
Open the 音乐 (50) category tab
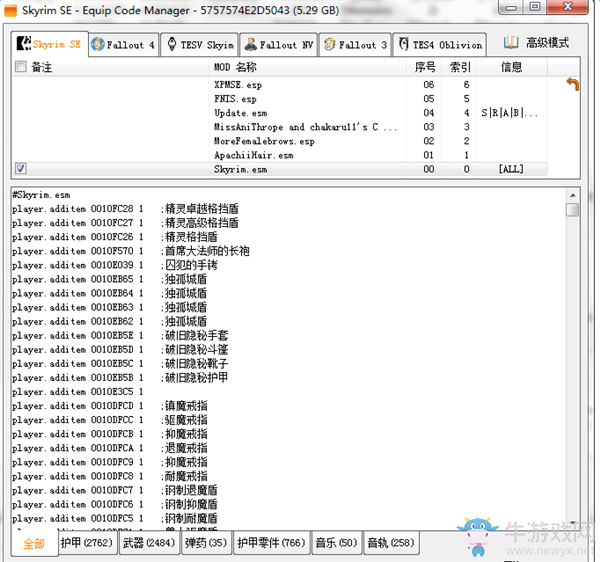click(336, 542)
